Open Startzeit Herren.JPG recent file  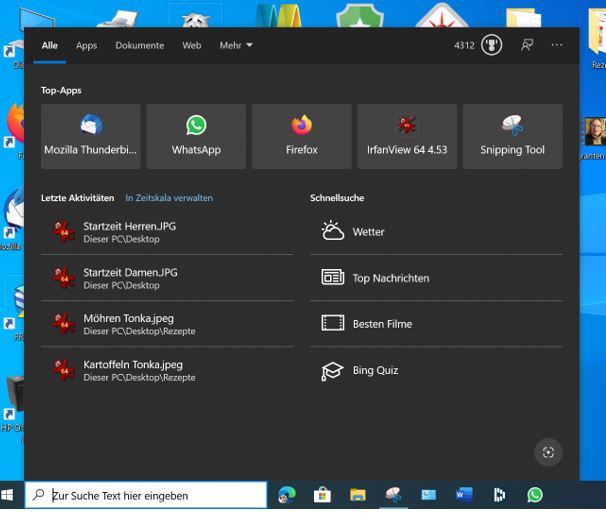167,232
